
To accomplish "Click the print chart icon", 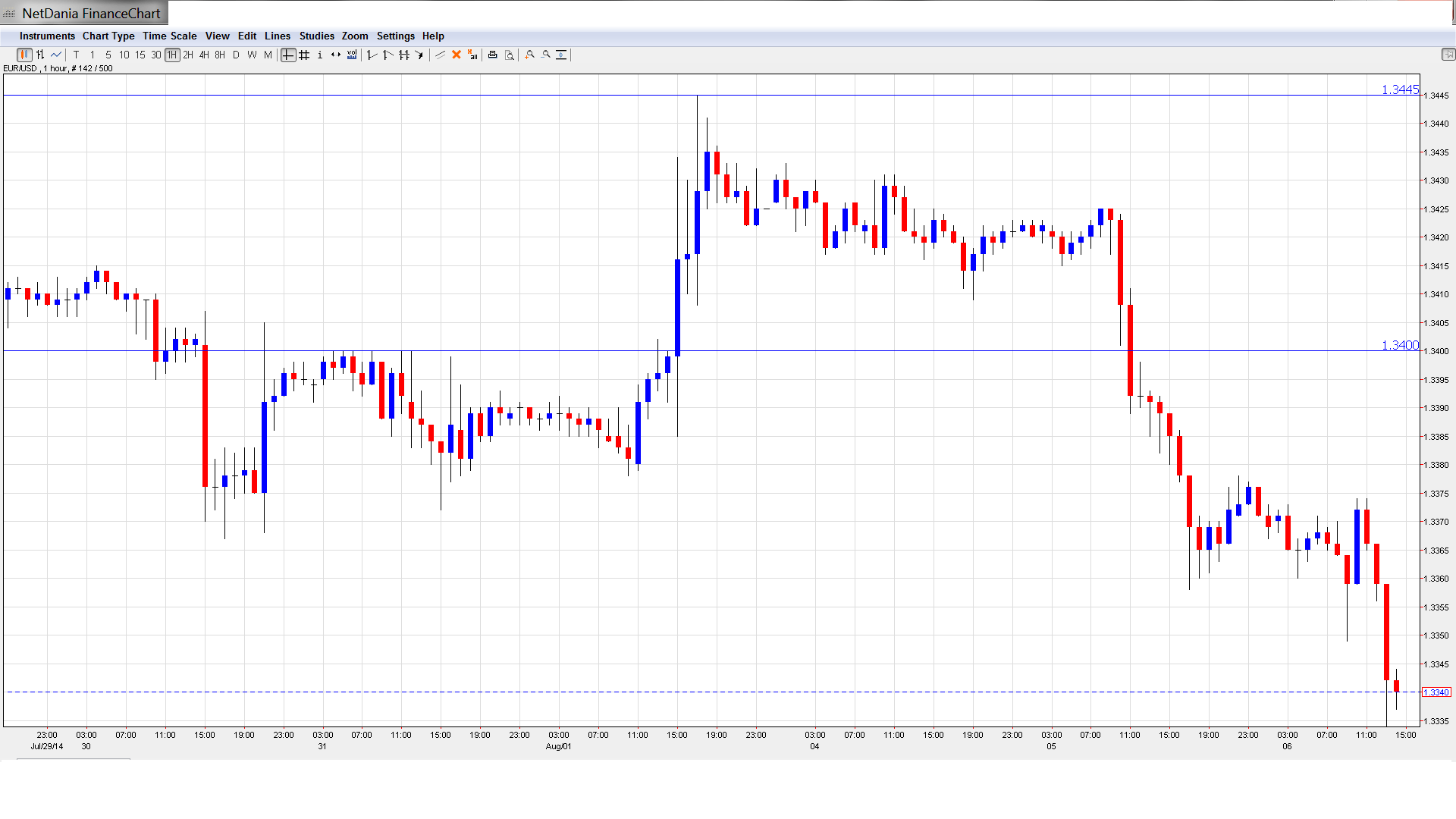I will click(x=493, y=55).
